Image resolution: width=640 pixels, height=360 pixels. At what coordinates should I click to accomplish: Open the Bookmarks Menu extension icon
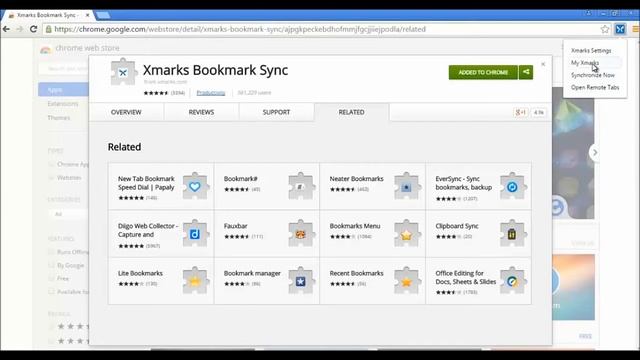[x=407, y=233]
